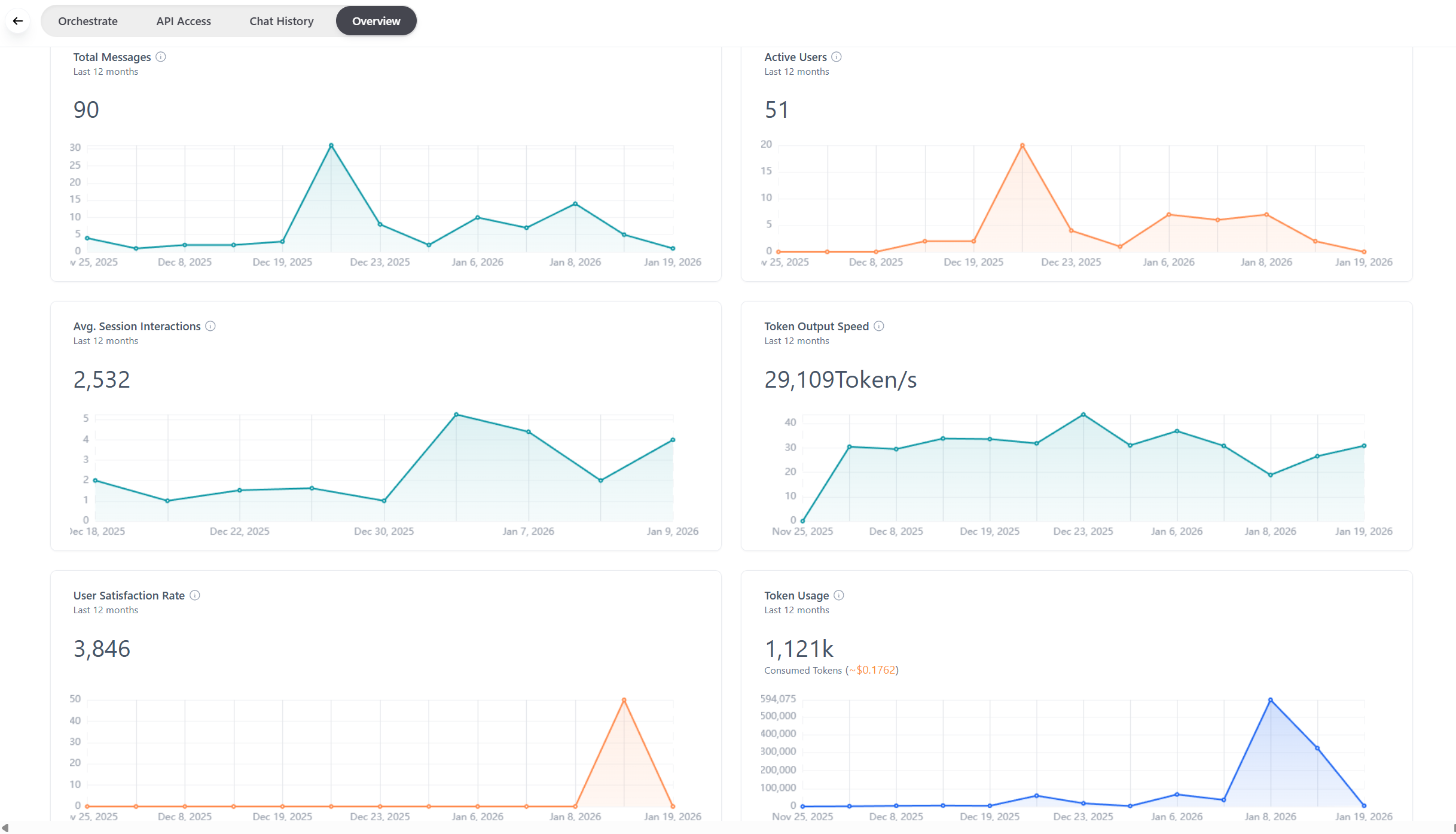Click info icon beside Token Output Speed

pos(879,326)
